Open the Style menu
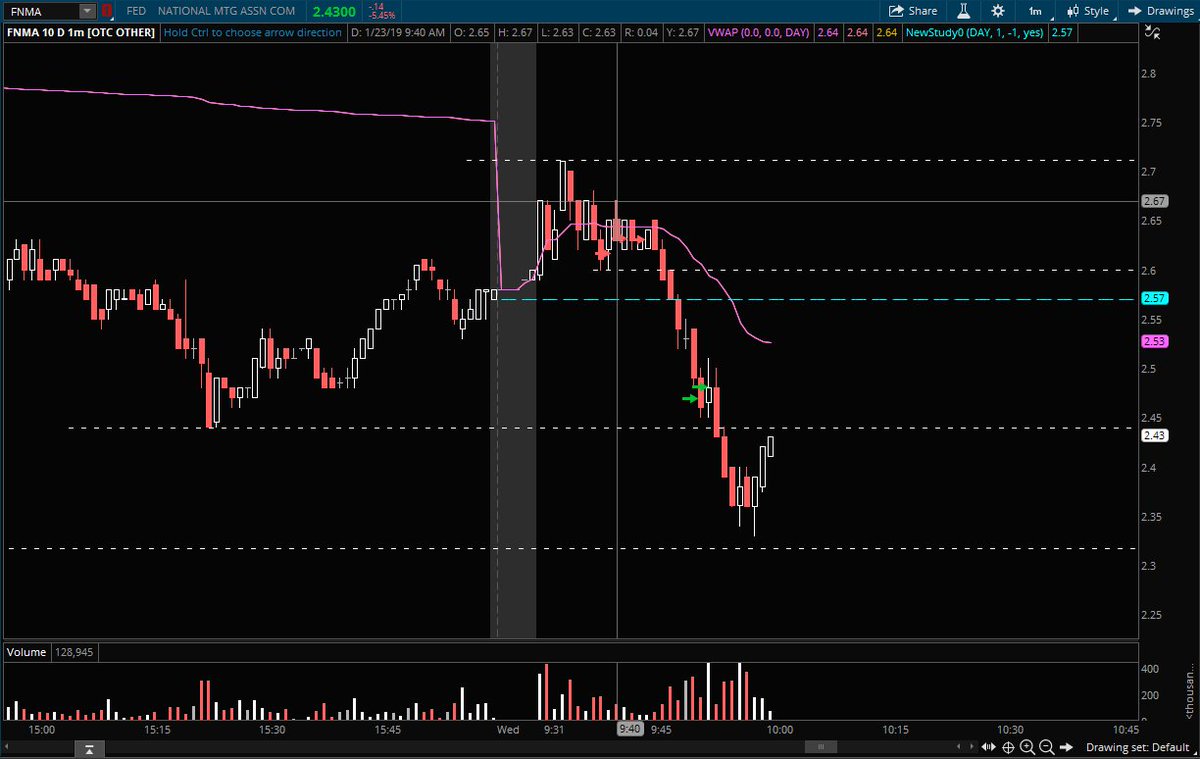1200x759 pixels. coord(1088,11)
